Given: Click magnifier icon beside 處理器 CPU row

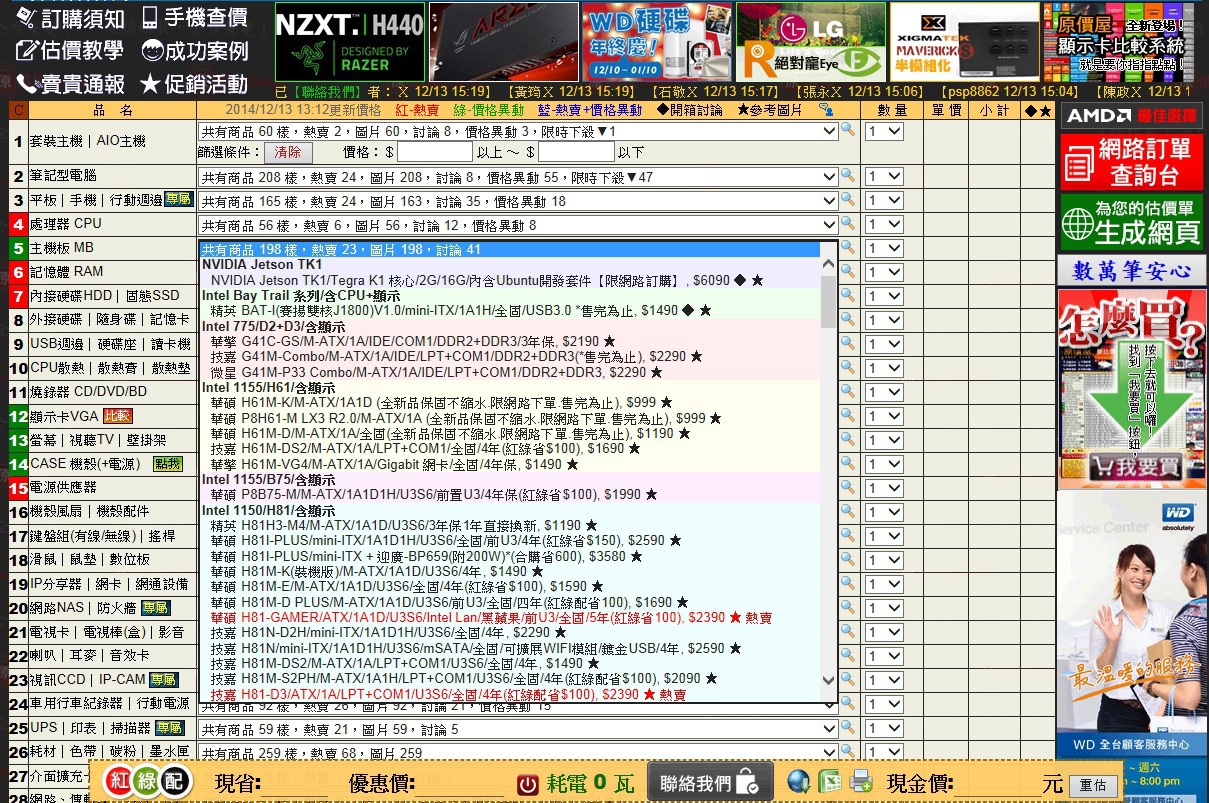Looking at the screenshot, I should coord(848,225).
